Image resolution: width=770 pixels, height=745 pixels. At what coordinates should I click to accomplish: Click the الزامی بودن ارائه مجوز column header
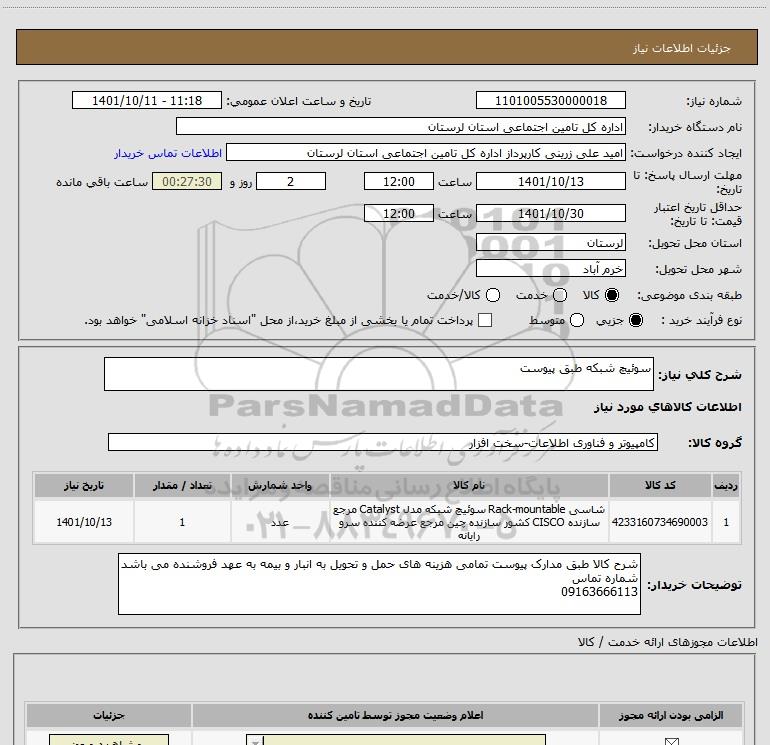pos(671,715)
